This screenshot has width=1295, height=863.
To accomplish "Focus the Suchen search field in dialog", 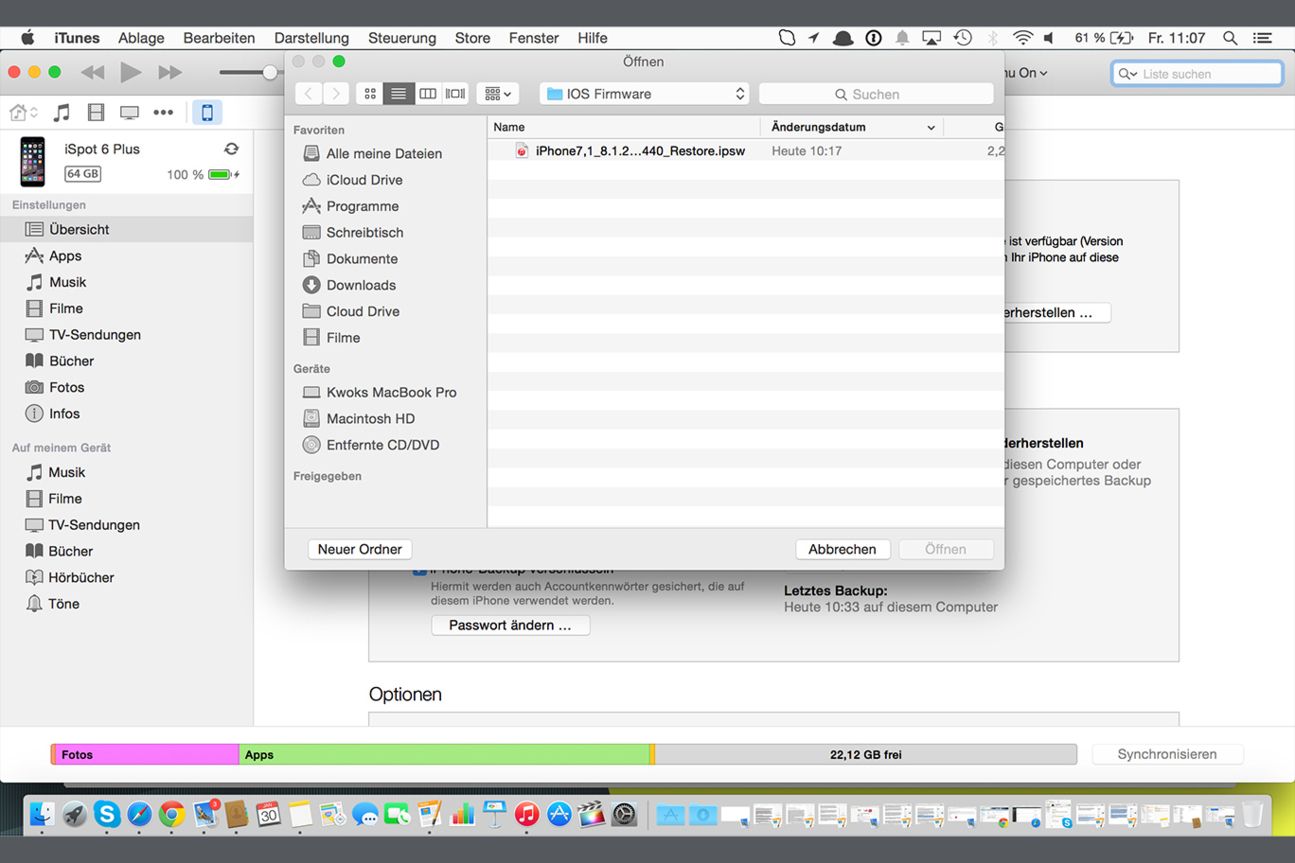I will tap(876, 93).
